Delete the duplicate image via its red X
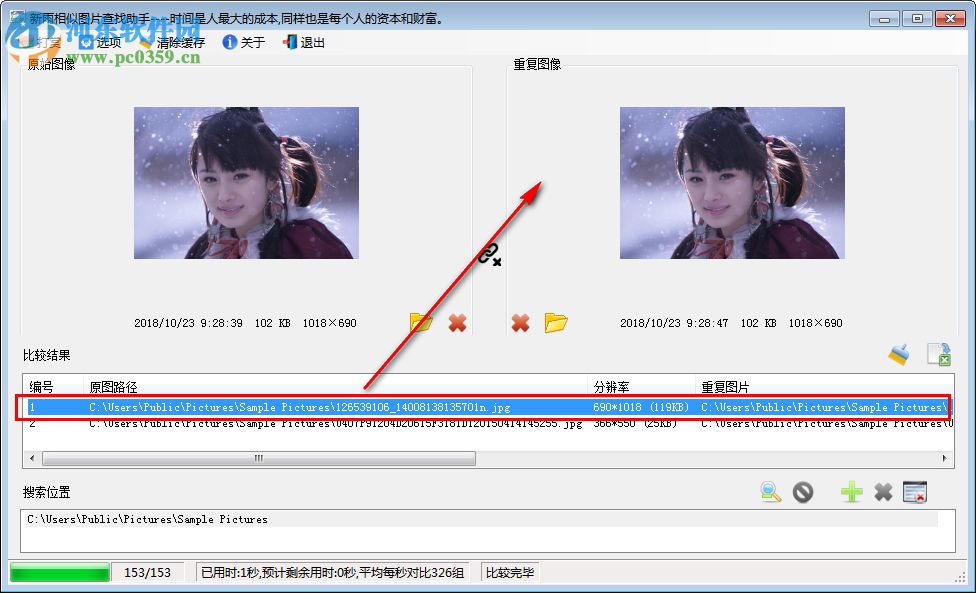The image size is (976, 593). 520,322
